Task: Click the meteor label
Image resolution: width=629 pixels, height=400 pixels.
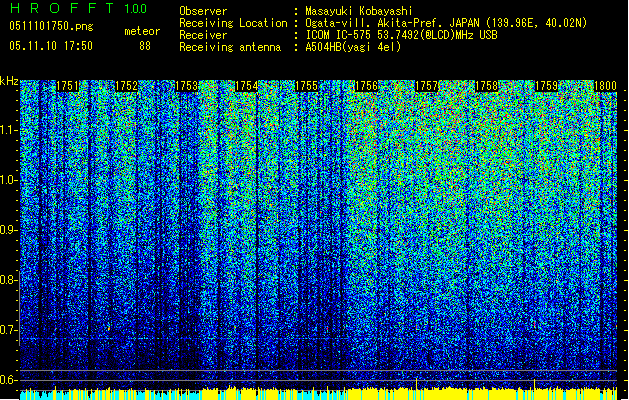Action: [142, 31]
